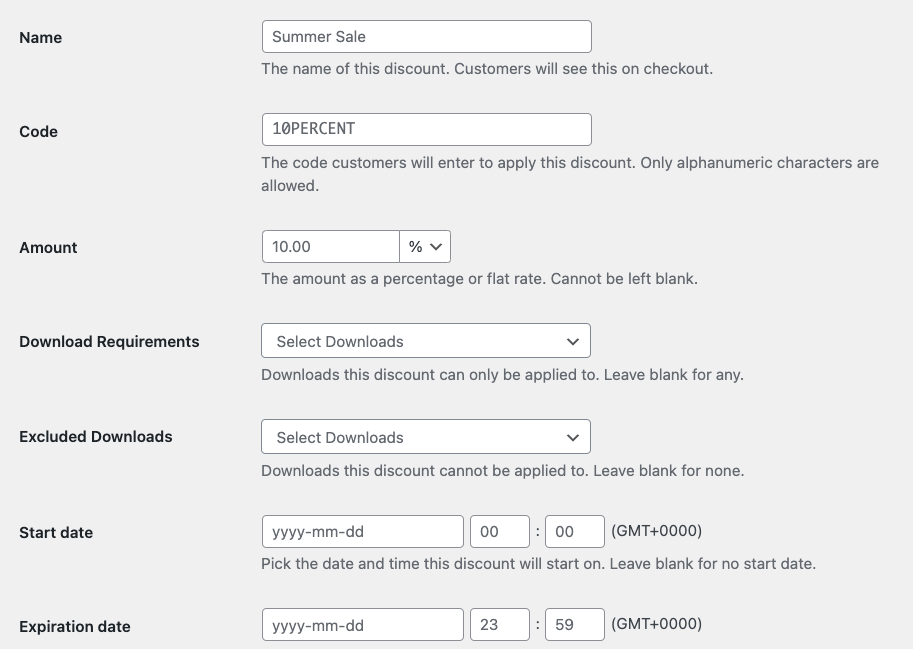Open the percent amount type dropdown
This screenshot has height=649, width=913.
(x=425, y=247)
